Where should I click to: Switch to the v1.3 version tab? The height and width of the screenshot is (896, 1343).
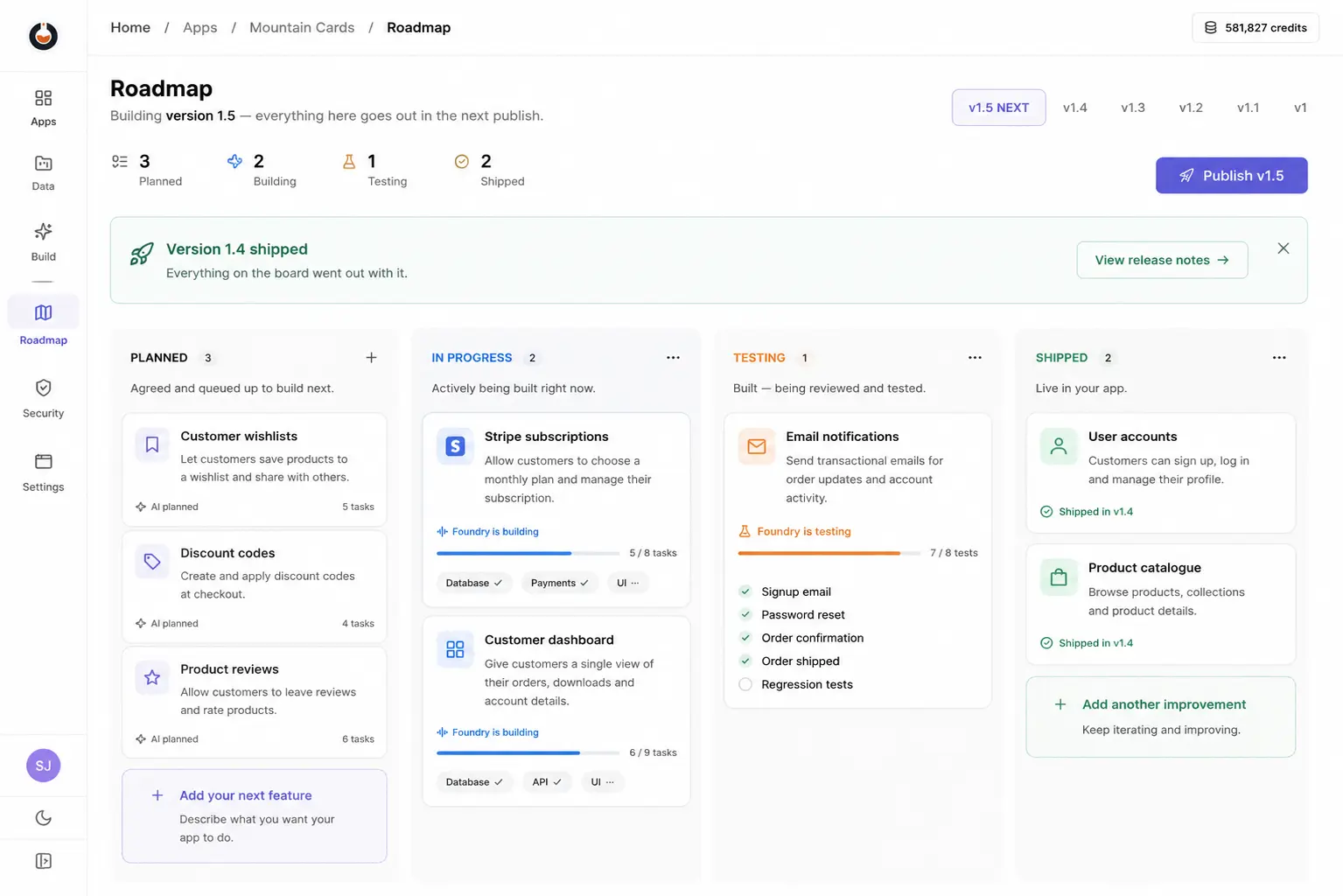(x=1133, y=108)
